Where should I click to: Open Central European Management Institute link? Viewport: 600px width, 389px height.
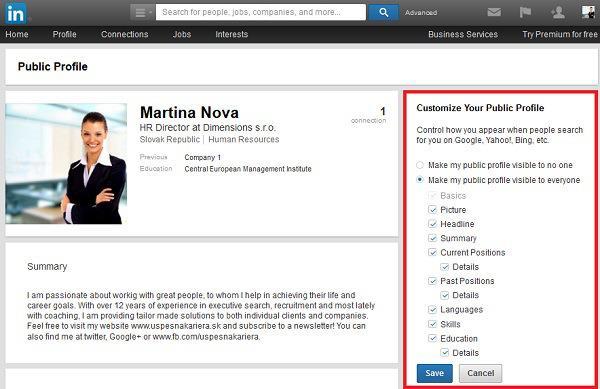[x=248, y=169]
